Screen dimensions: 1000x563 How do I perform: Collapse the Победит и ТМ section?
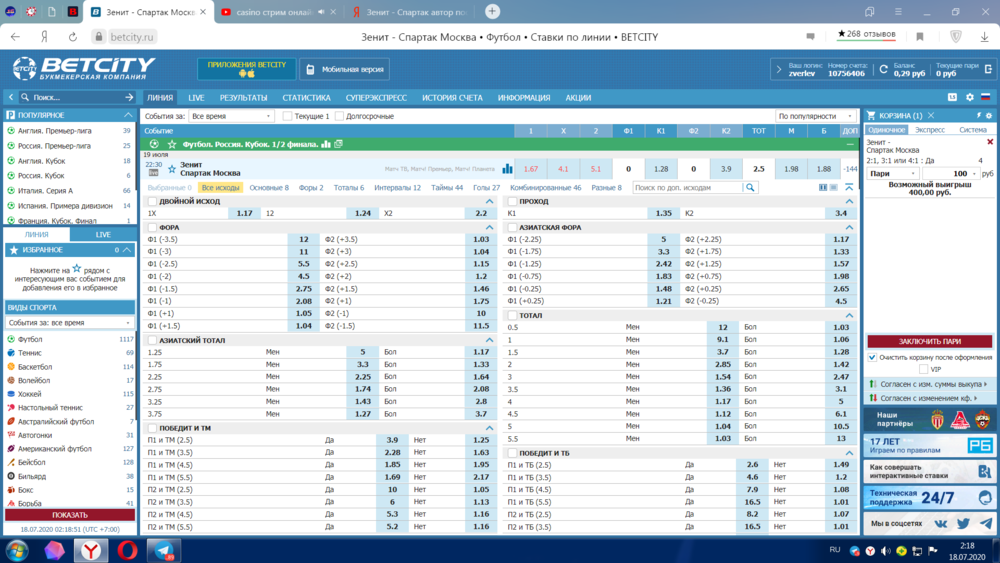click(x=489, y=428)
